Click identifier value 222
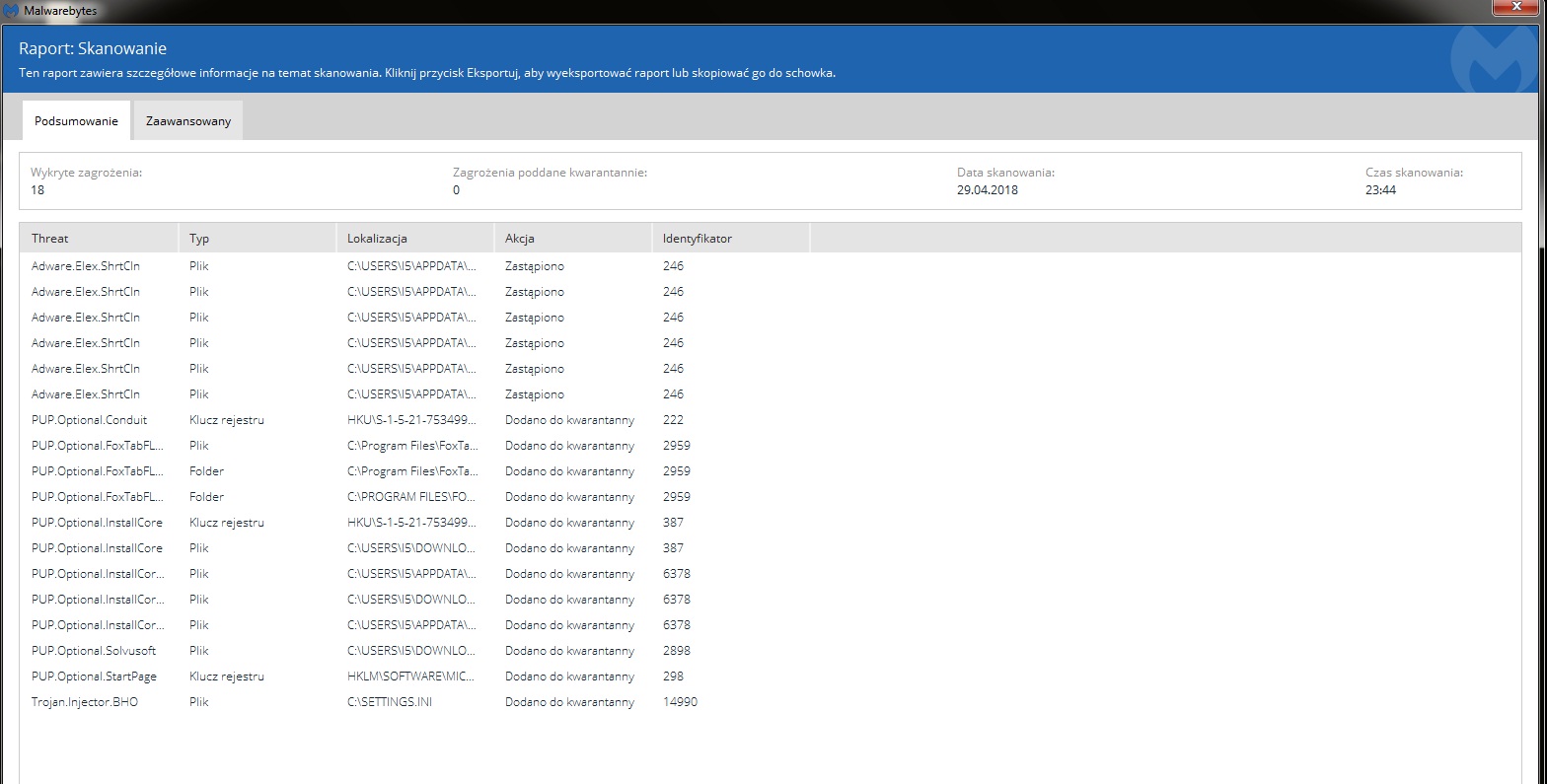The height and width of the screenshot is (784, 1547). tap(673, 420)
